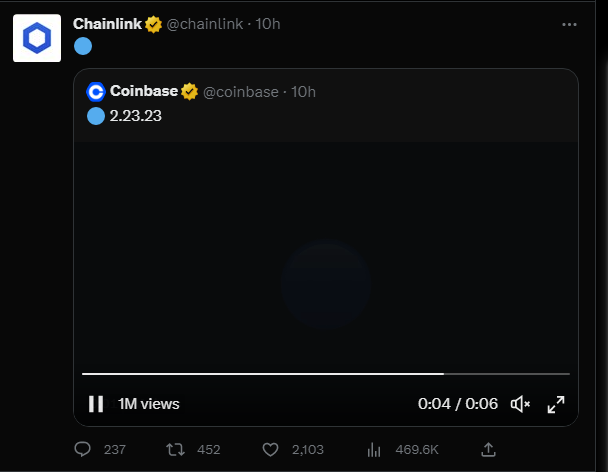The image size is (608, 472).
Task: Click Chainlink's gold verified badge
Action: [154, 24]
